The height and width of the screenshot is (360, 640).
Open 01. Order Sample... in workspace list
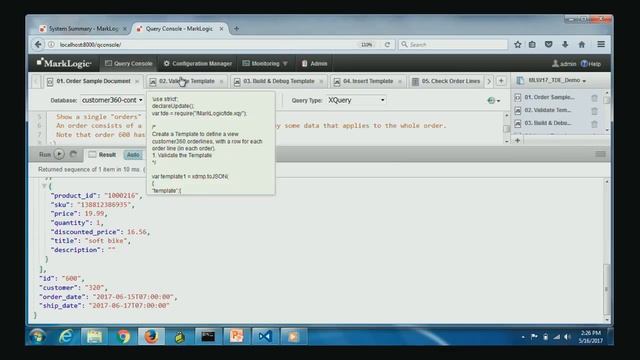[549, 98]
